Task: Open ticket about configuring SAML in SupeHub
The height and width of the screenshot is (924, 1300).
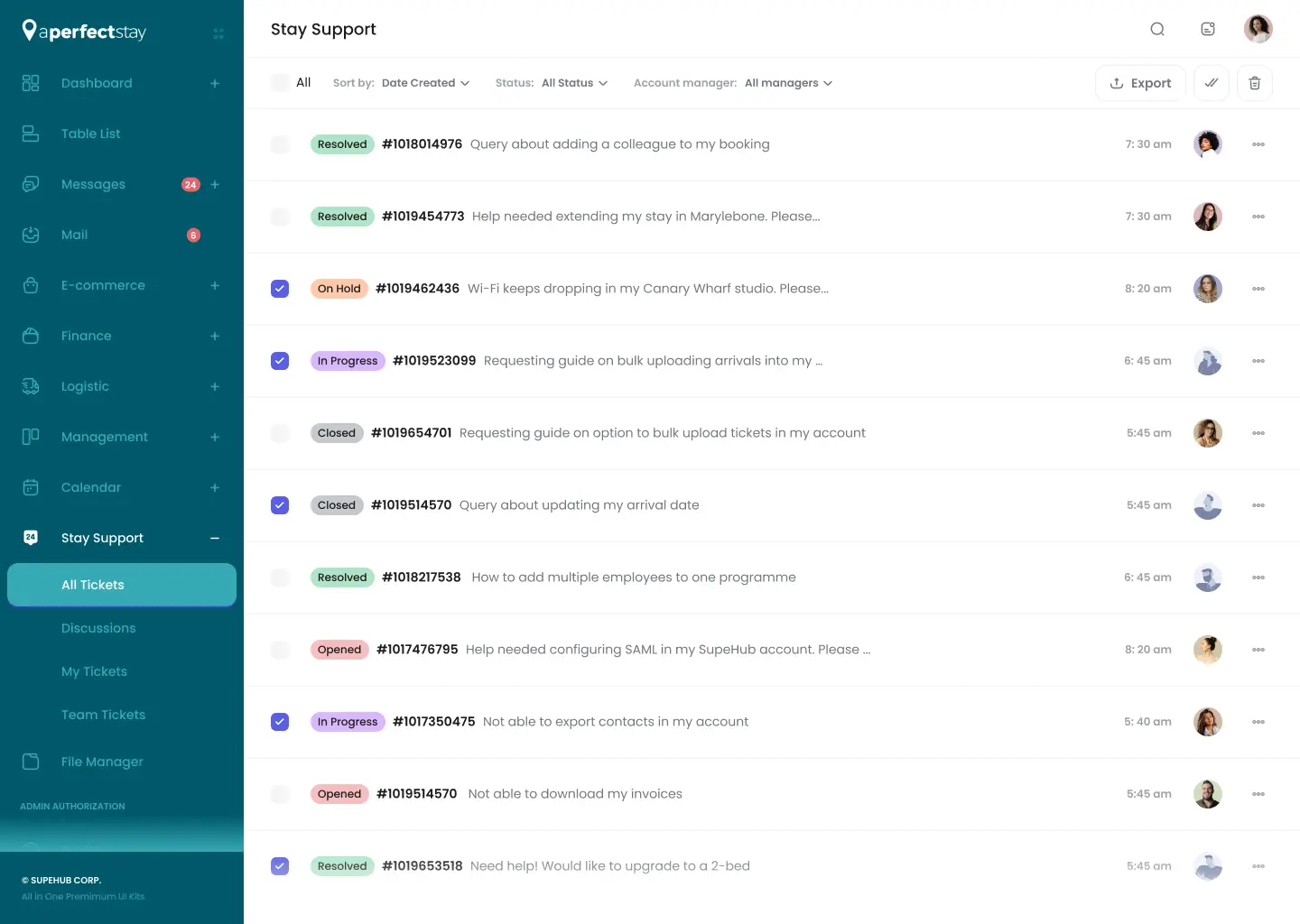Action: (x=668, y=650)
